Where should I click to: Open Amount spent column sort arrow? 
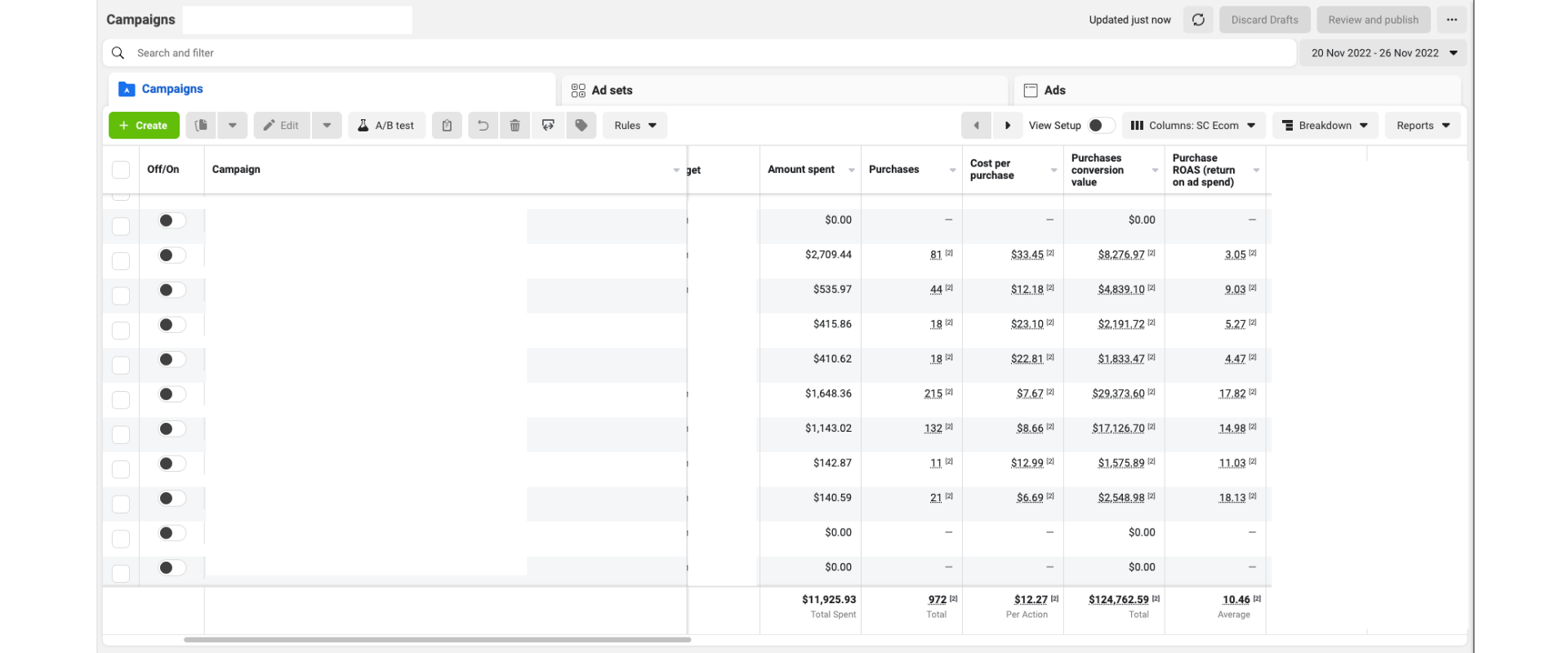point(852,170)
